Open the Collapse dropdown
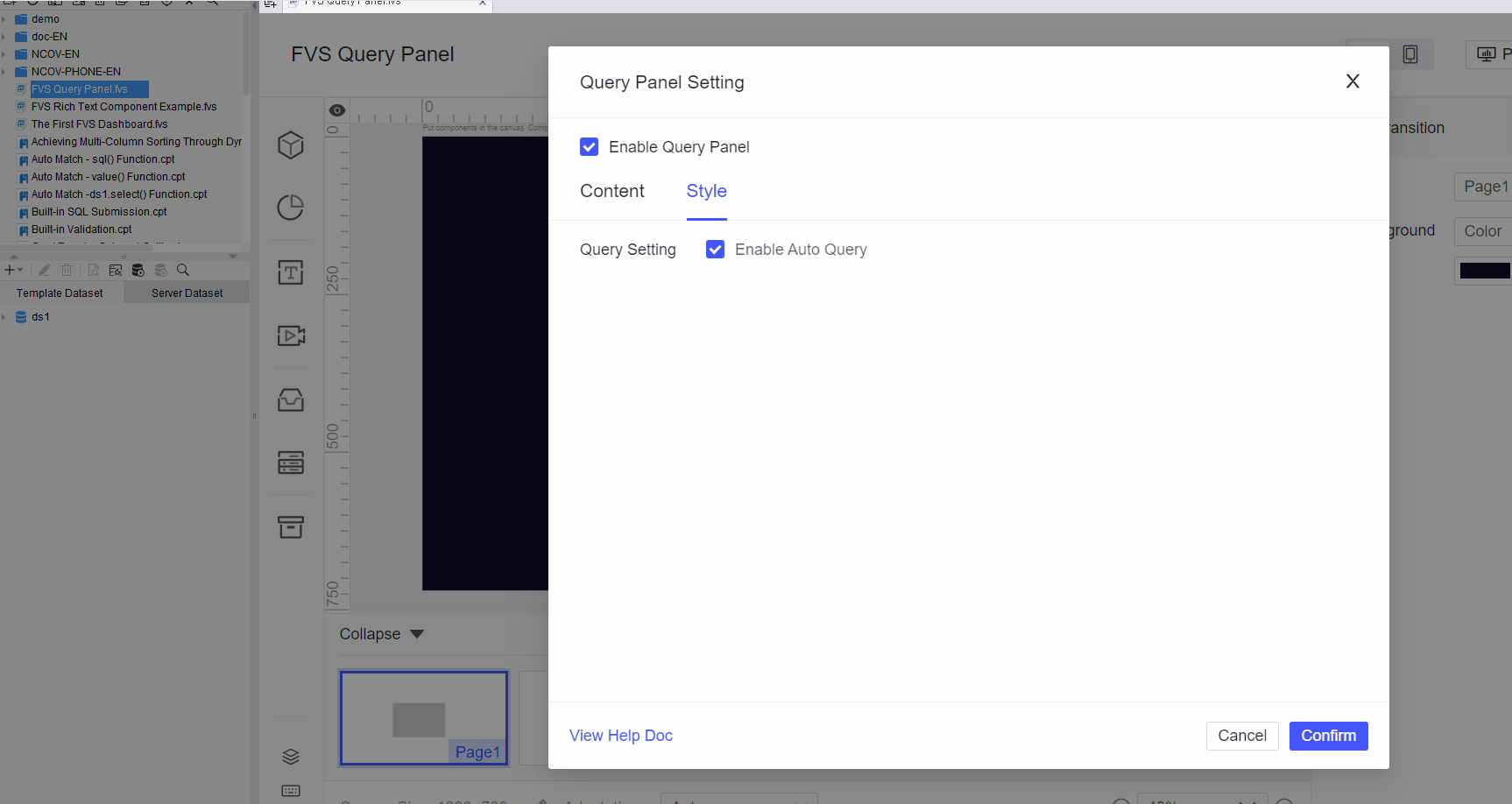 point(381,633)
